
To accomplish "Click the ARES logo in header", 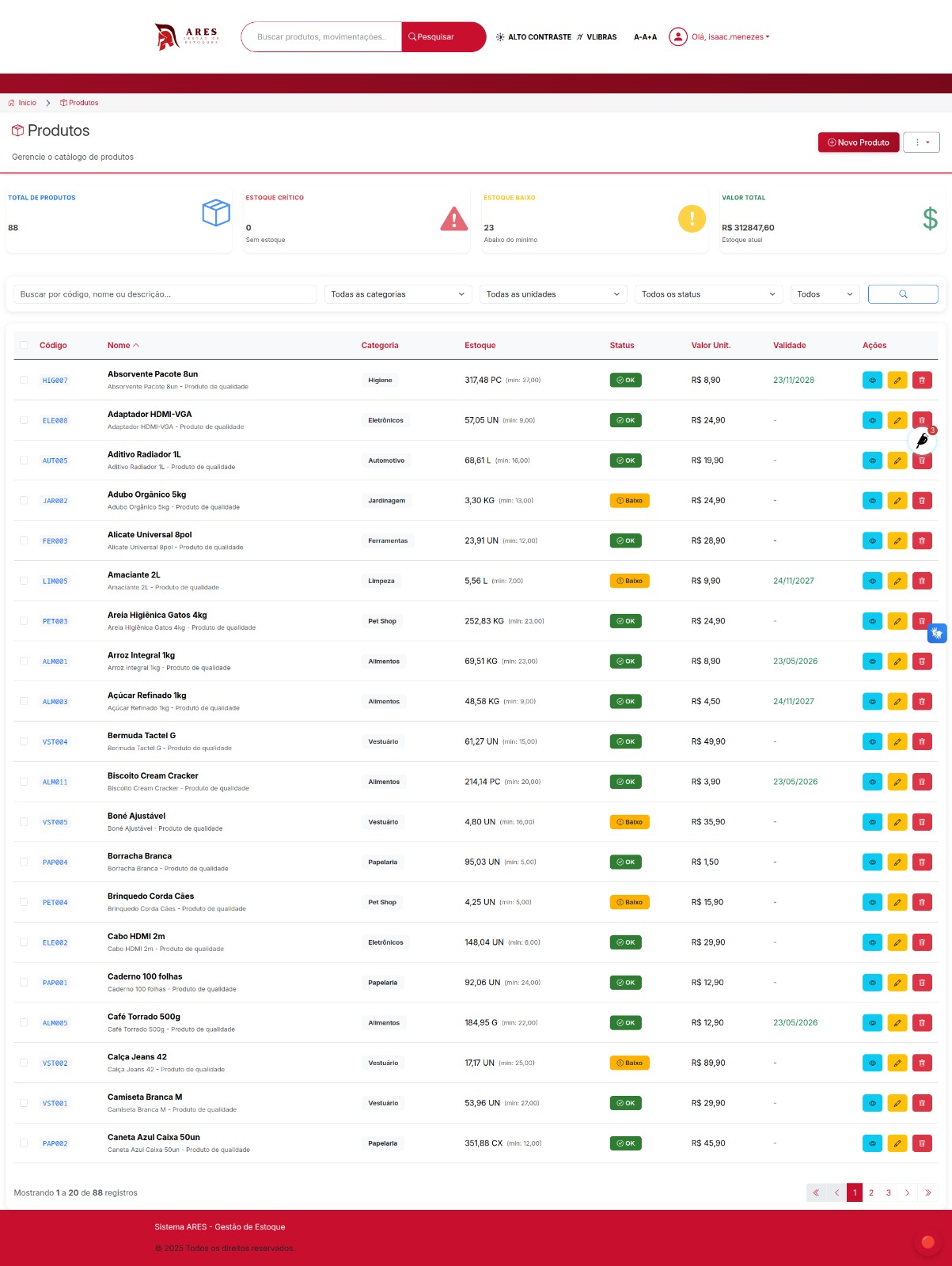I will pyautogui.click(x=187, y=37).
